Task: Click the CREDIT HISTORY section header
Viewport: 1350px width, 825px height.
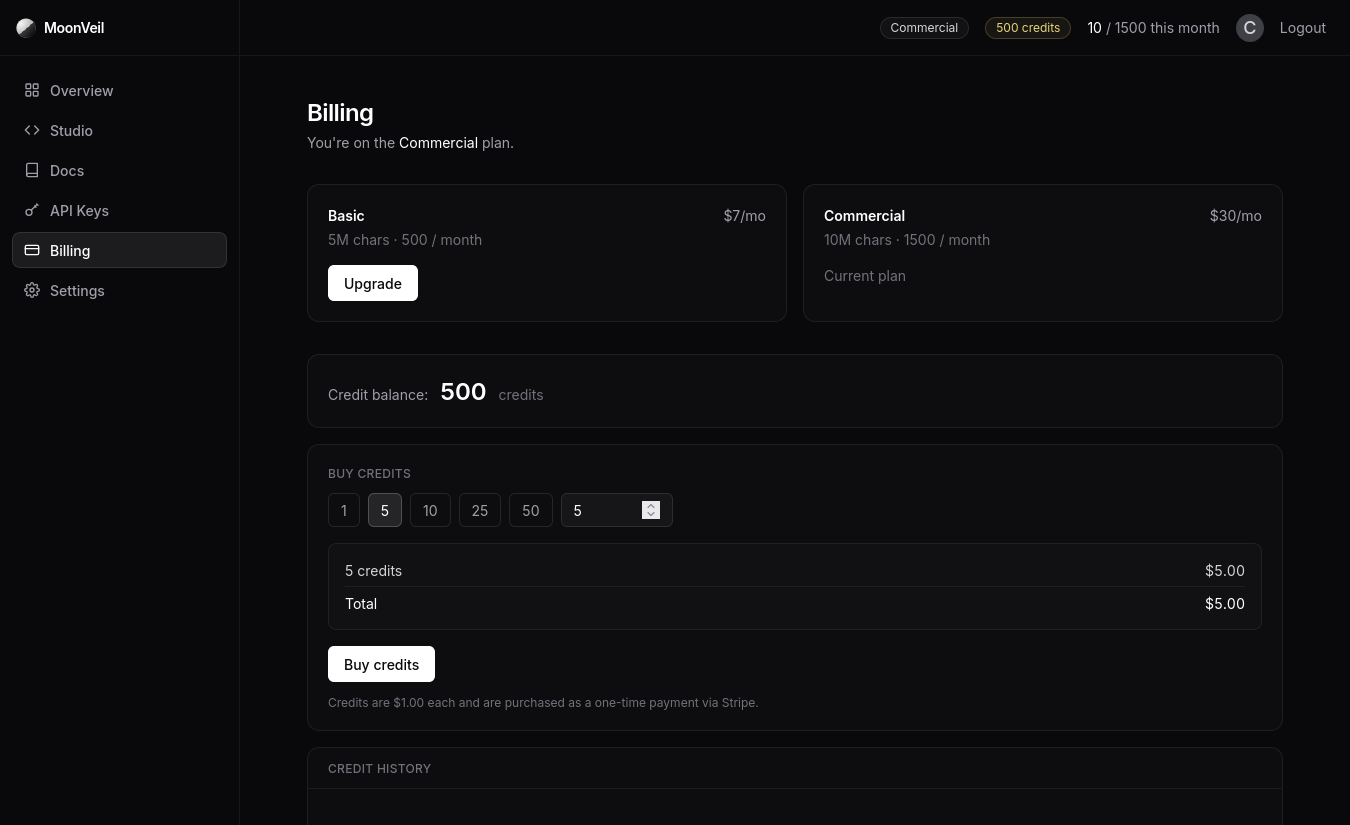Action: (x=379, y=769)
